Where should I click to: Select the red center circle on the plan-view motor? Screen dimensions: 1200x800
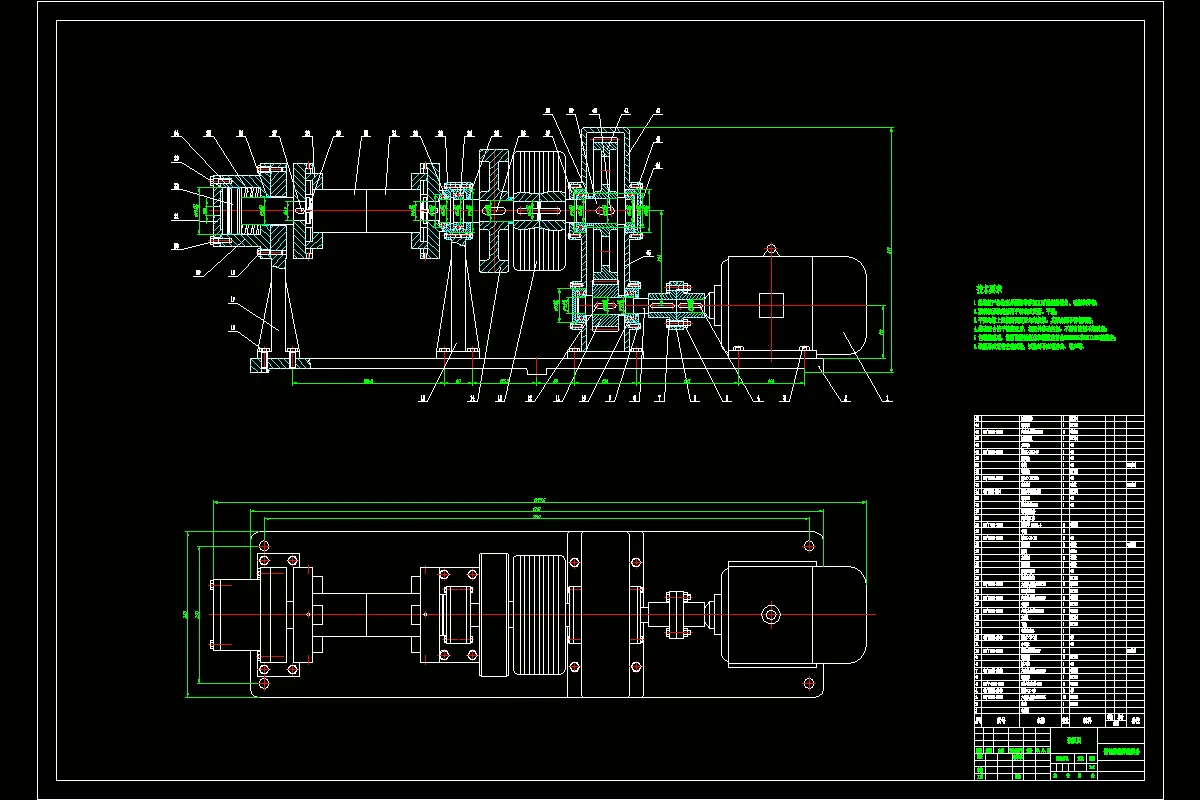coord(771,614)
